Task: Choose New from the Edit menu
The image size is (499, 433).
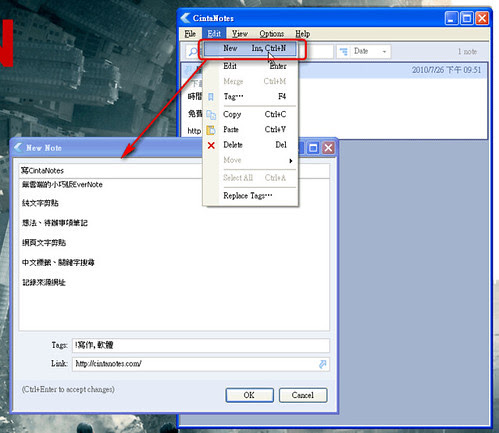Action: (250, 49)
